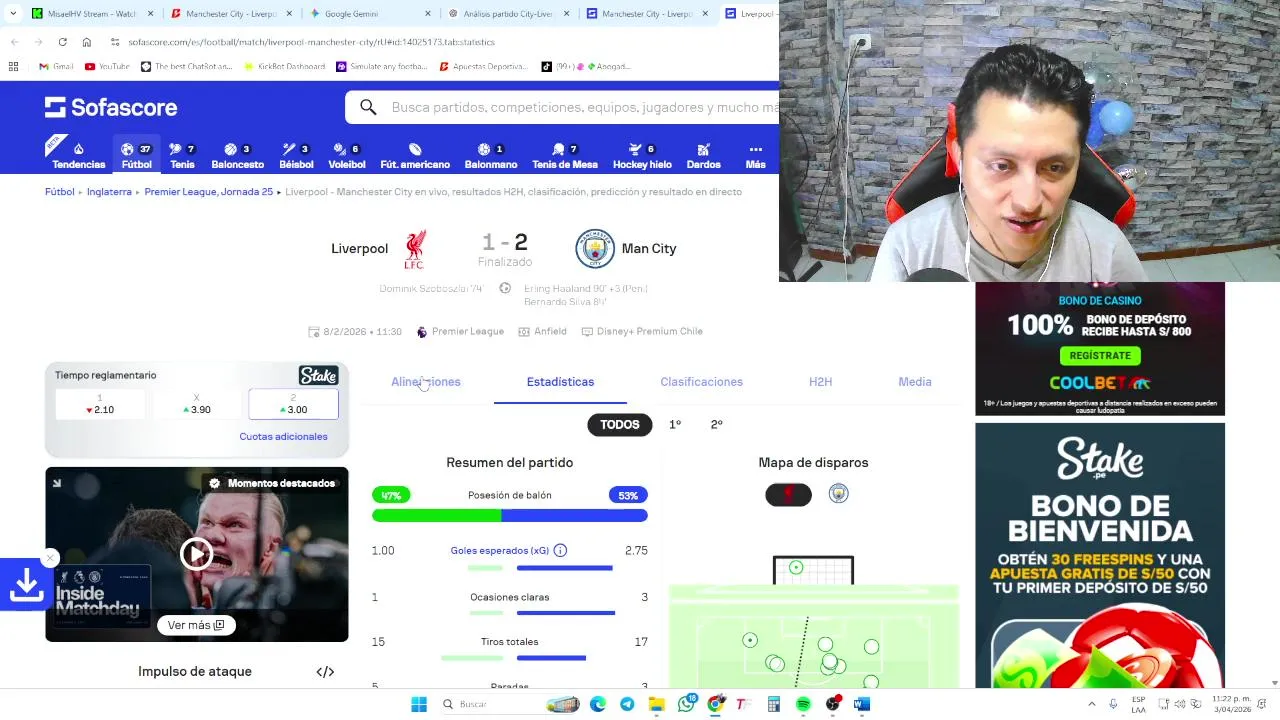
Task: Open the YouTube bookmark
Action: 107,66
